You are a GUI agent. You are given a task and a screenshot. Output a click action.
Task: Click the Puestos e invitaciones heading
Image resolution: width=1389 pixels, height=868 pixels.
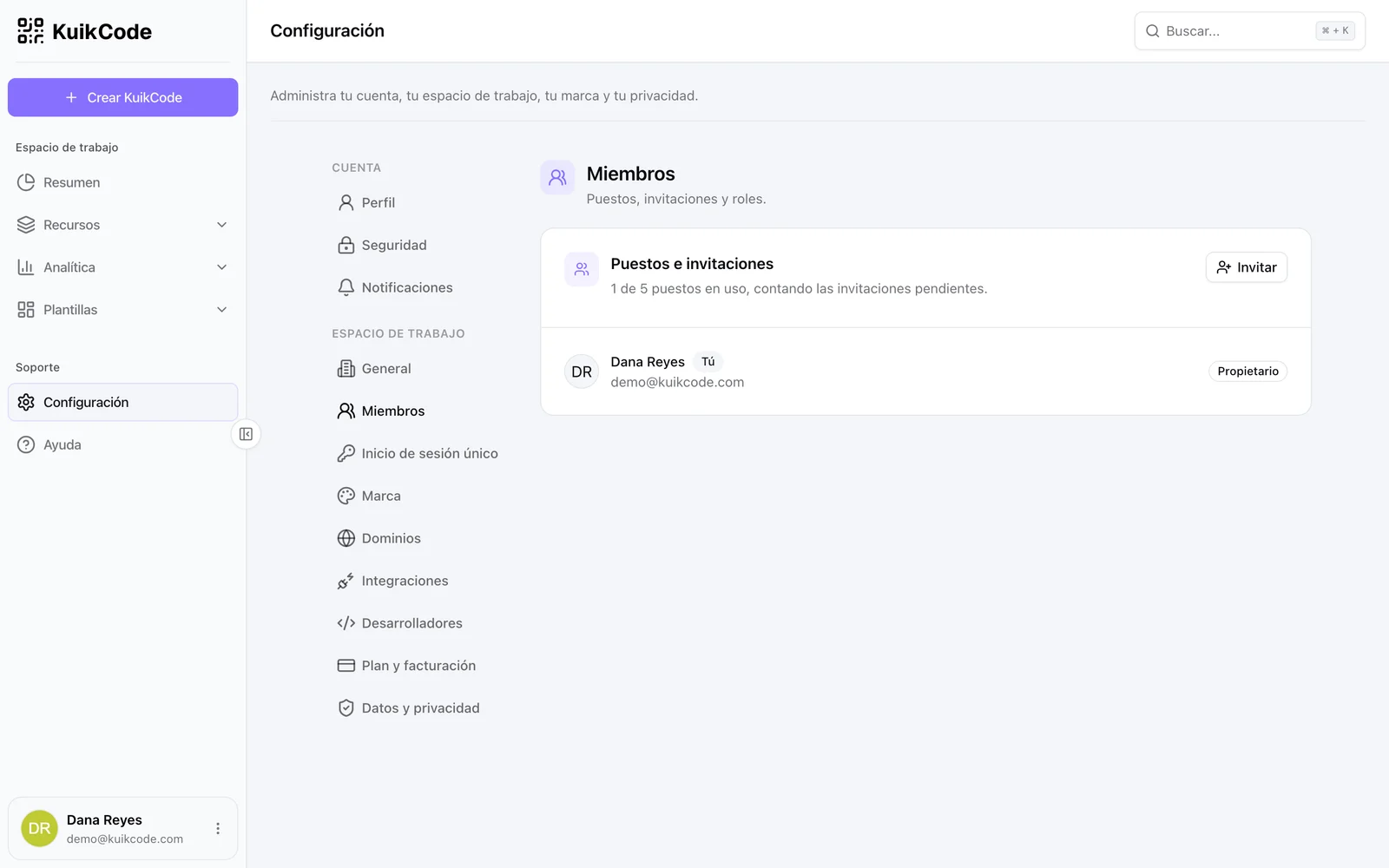click(692, 264)
